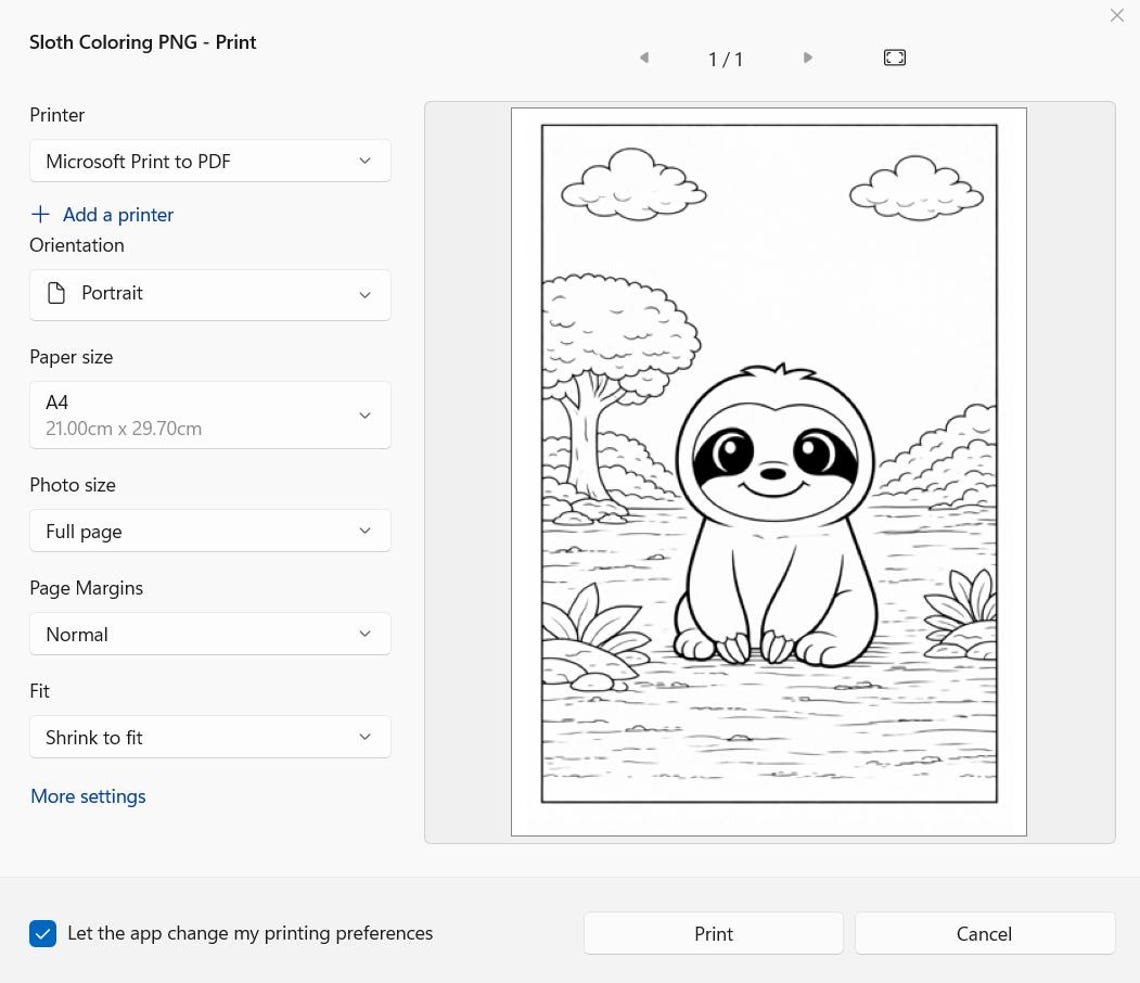The image size is (1140, 983).
Task: Click the Paper size label
Action: [x=71, y=357]
